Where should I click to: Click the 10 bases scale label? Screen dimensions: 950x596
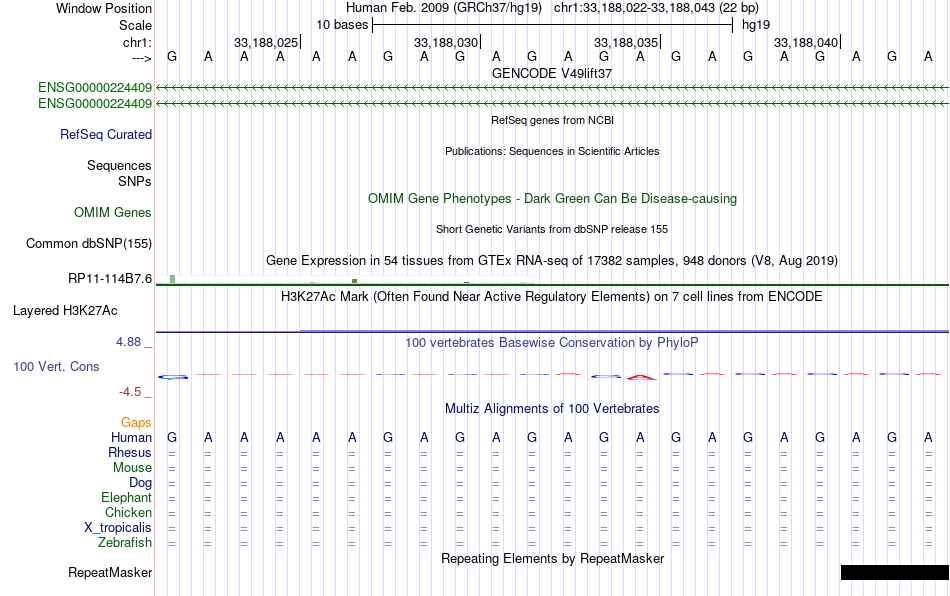(x=342, y=25)
